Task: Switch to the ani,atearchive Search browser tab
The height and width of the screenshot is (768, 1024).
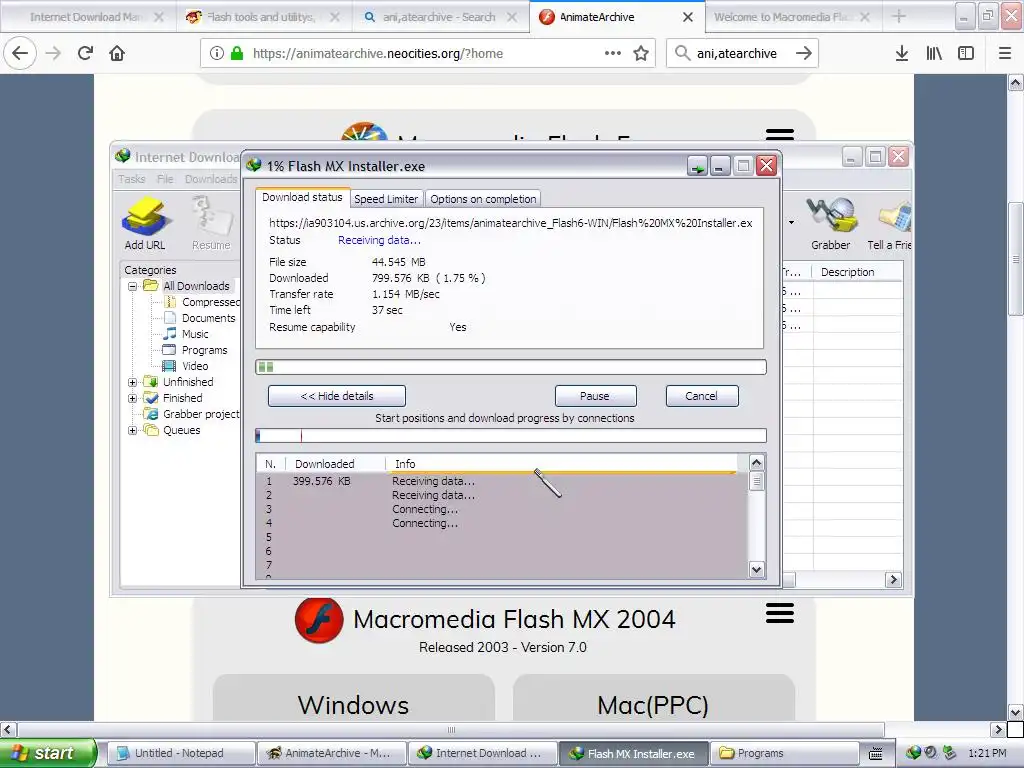Action: pos(439,17)
